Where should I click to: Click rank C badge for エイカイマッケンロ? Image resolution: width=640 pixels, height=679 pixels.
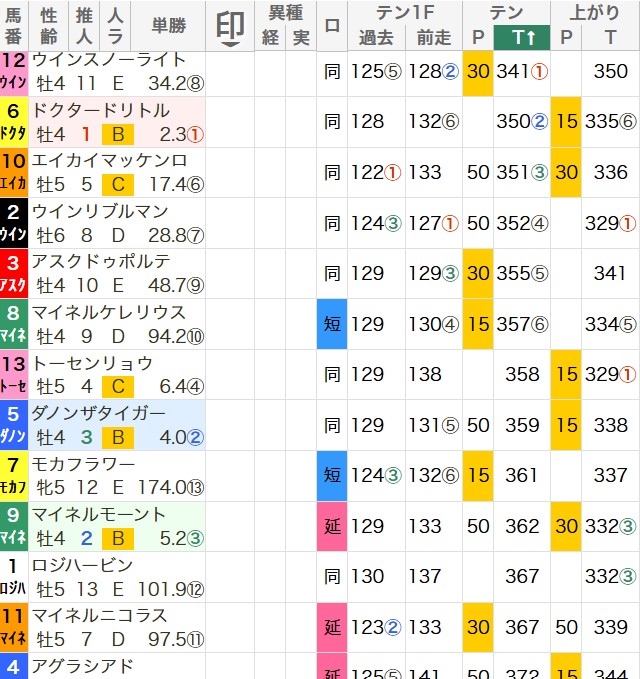pos(118,185)
